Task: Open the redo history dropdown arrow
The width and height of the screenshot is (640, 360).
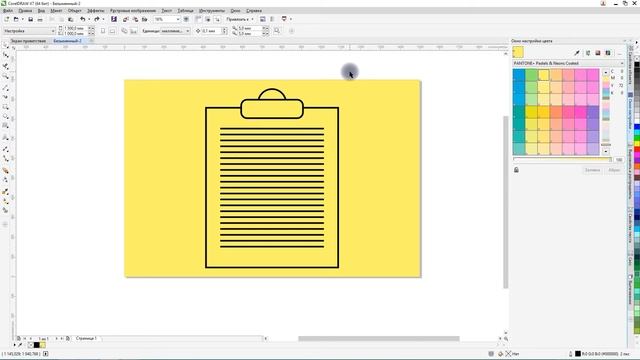Action: click(x=103, y=19)
